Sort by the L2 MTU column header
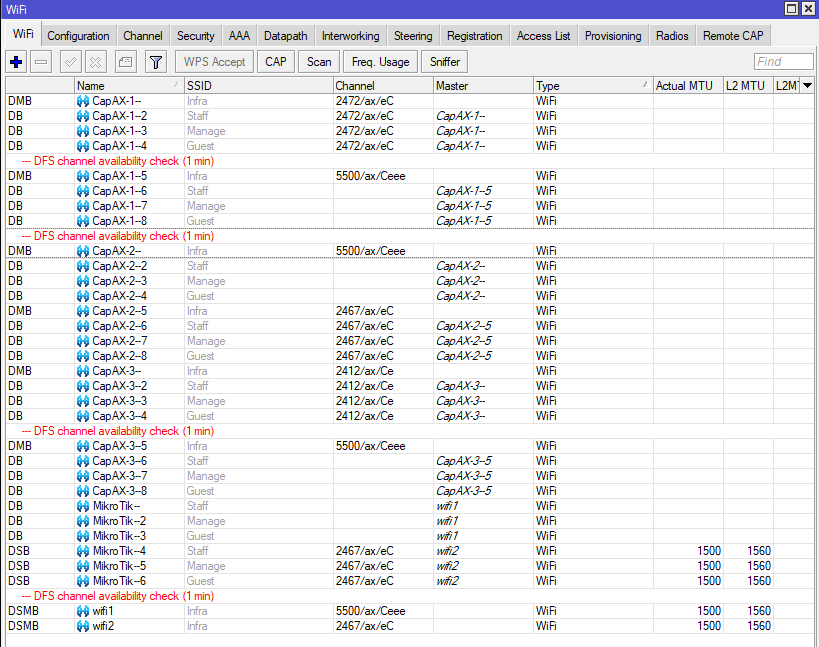819x647 pixels. [x=748, y=86]
